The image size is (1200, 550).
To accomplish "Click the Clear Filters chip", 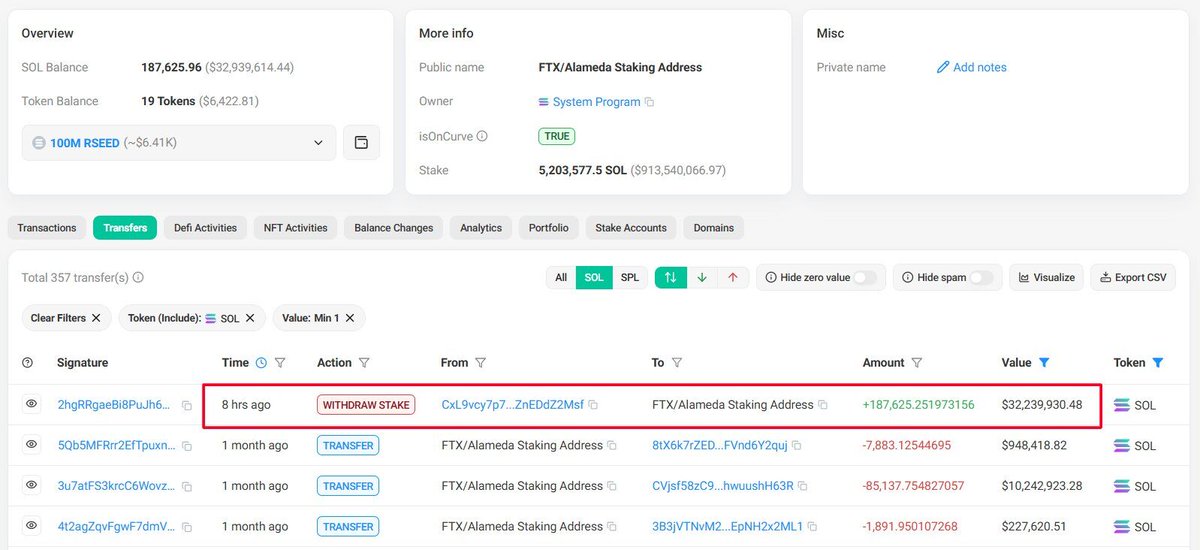I will point(65,318).
